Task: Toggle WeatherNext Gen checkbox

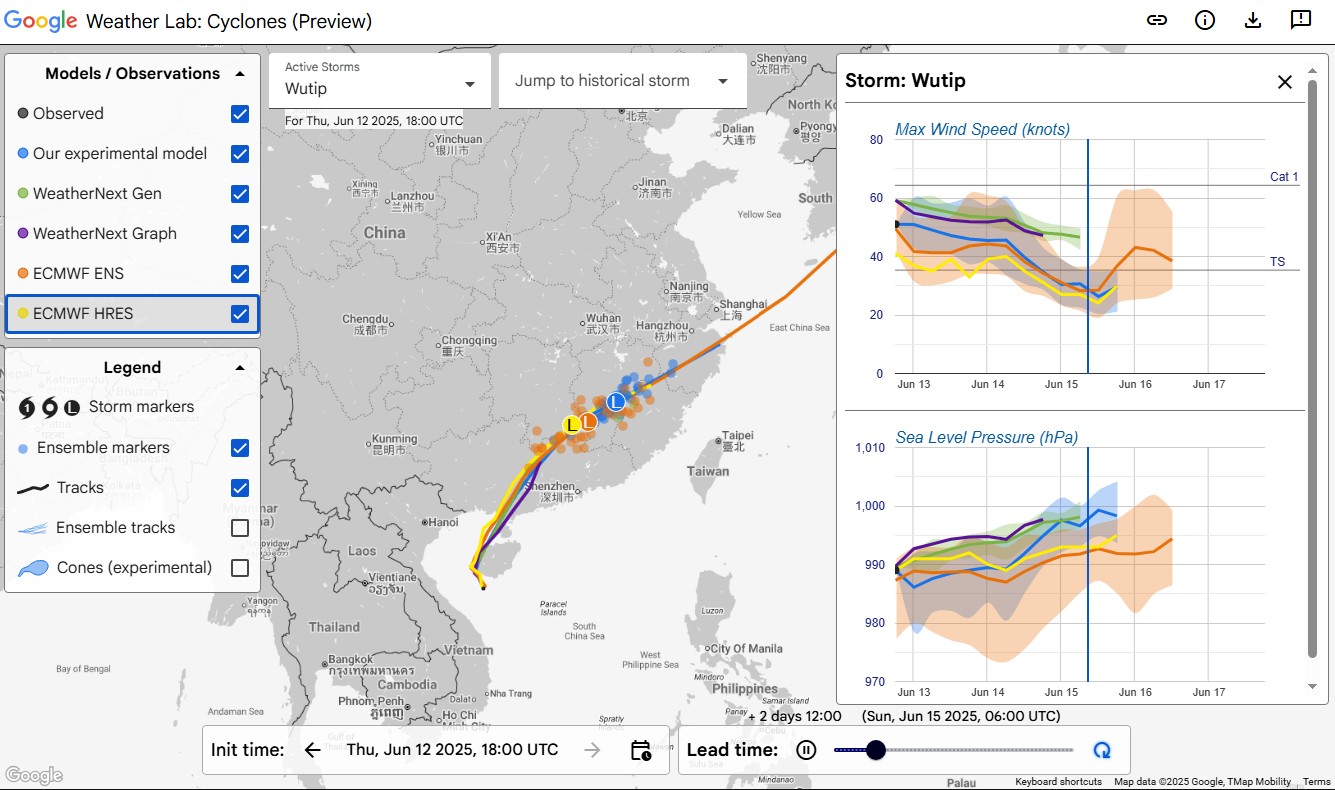Action: [x=240, y=194]
